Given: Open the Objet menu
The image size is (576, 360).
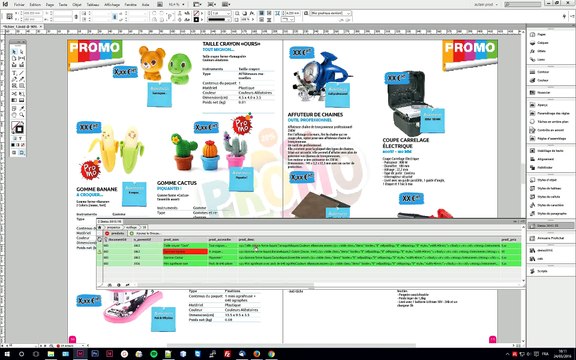Looking at the screenshot, I should point(77,5).
